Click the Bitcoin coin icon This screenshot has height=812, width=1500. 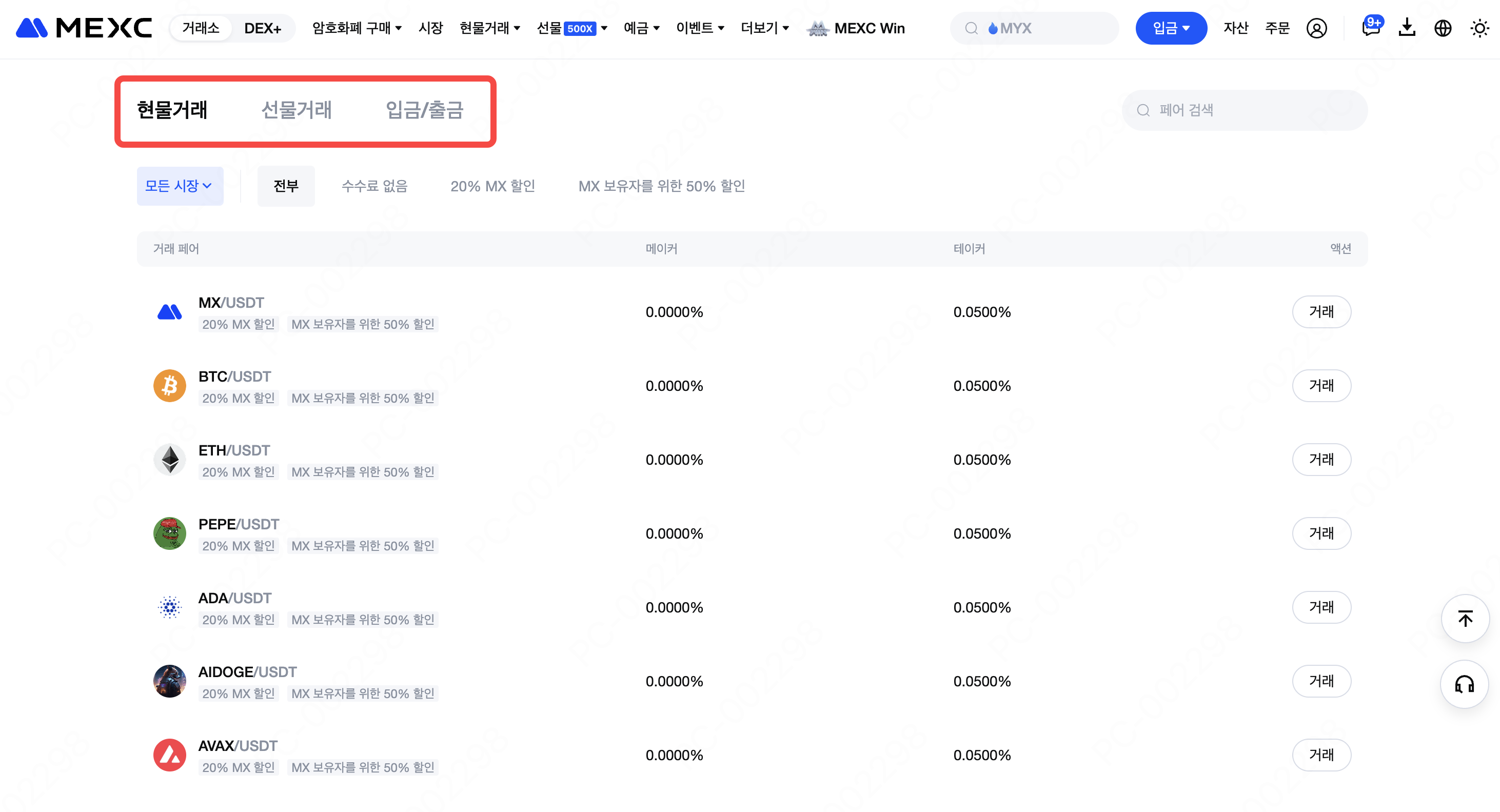(169, 385)
